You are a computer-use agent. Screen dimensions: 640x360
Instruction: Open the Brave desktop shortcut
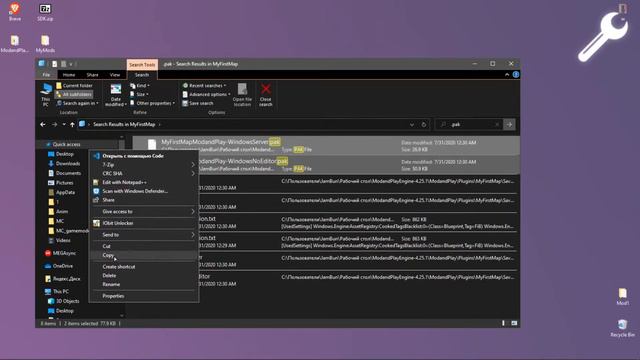(15, 11)
